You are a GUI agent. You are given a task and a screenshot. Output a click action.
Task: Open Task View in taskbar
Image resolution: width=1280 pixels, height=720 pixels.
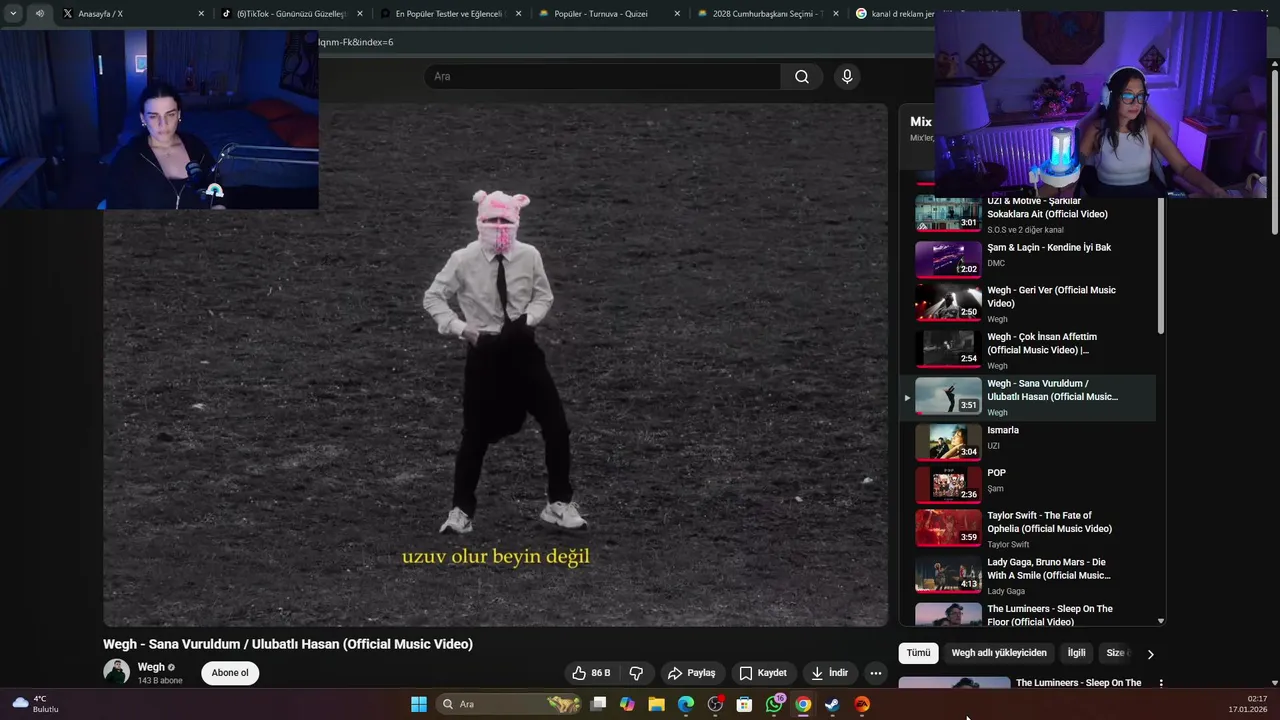pyautogui.click(x=598, y=704)
